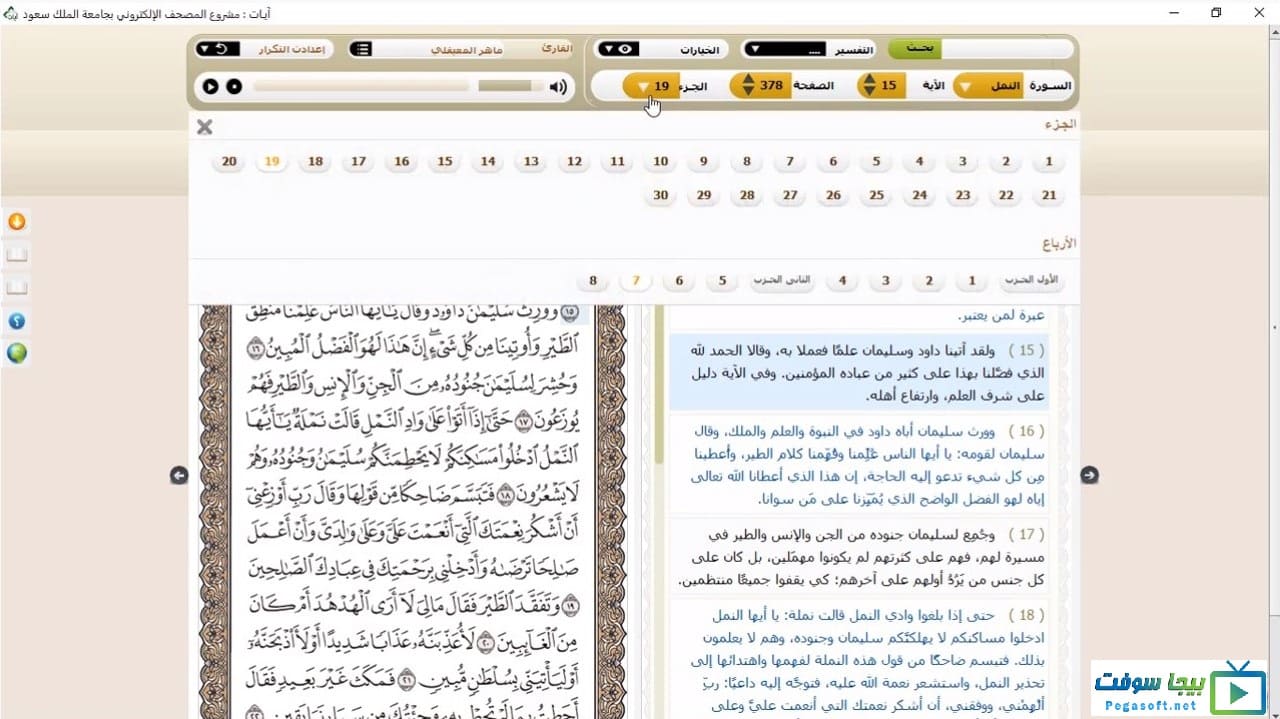The width and height of the screenshot is (1280, 719).
Task: Select quarter 8 in الأرباع row
Action: click(593, 281)
